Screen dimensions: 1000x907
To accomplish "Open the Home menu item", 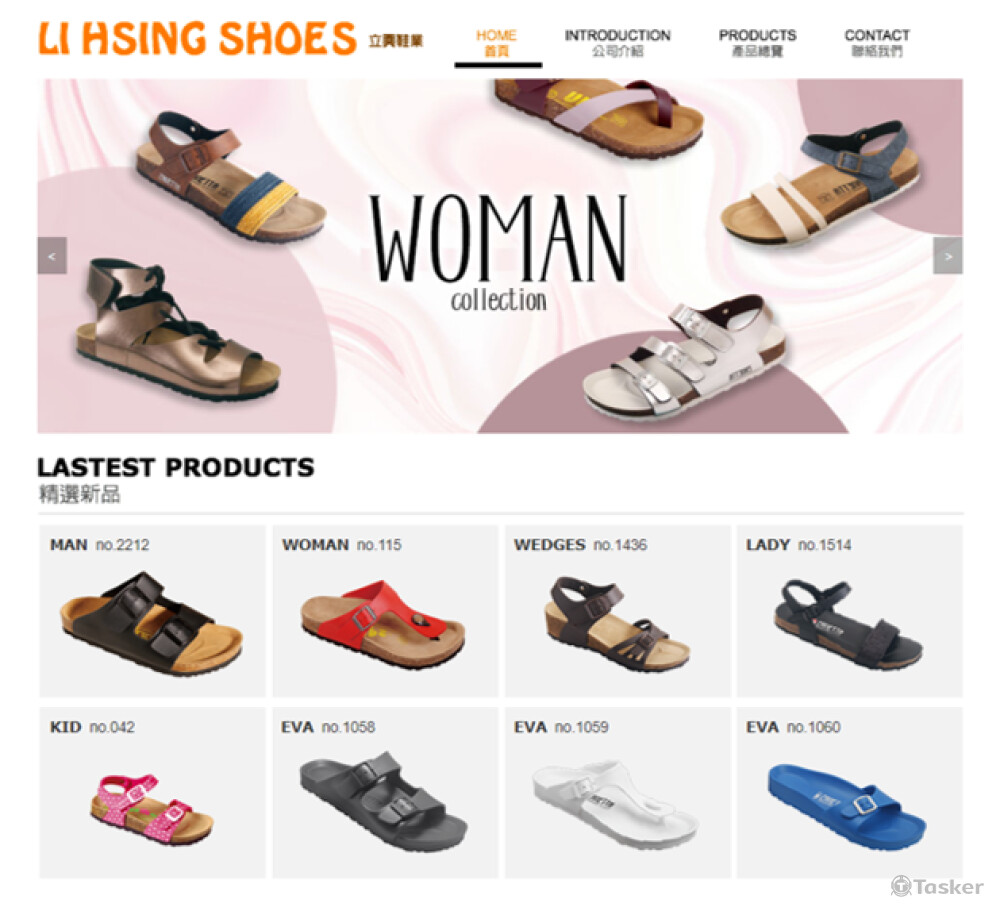I will tap(497, 43).
